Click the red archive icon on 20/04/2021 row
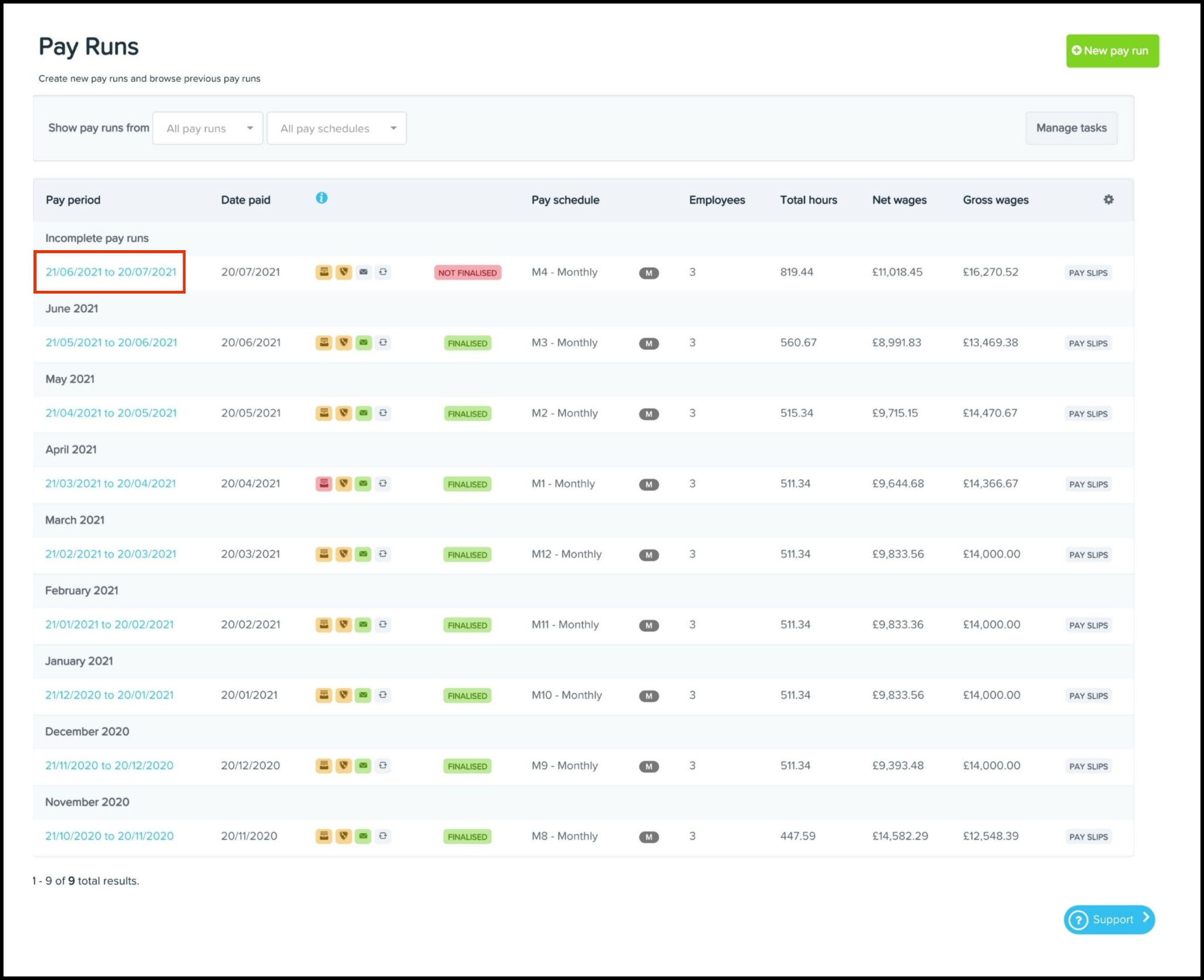 coord(324,483)
